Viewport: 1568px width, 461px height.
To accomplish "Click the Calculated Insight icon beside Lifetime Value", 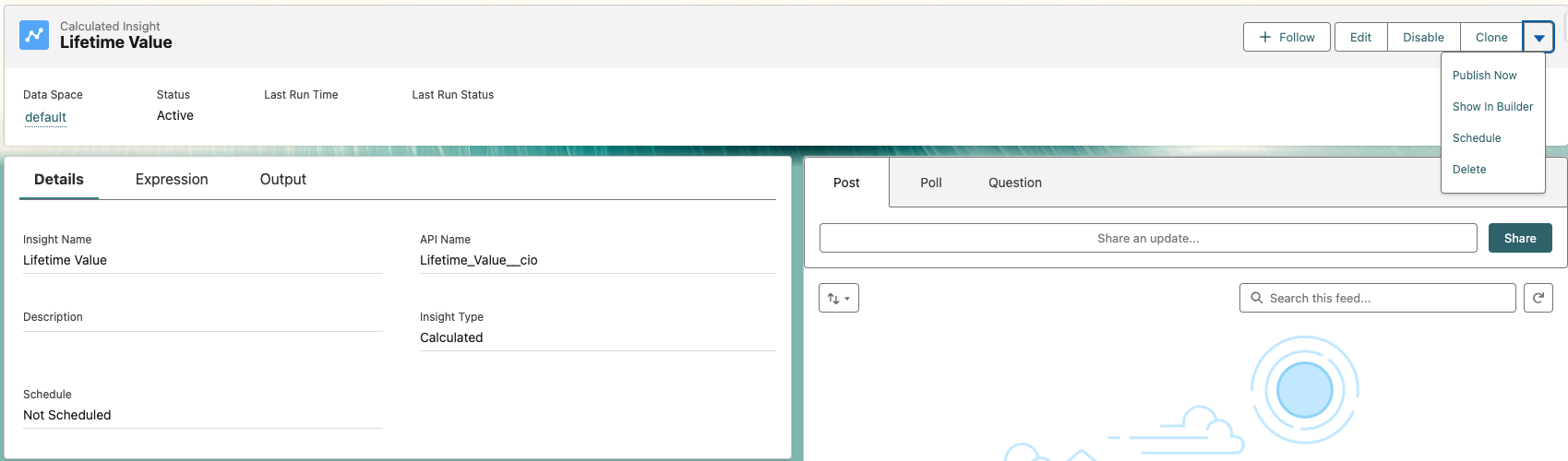I will (34, 35).
